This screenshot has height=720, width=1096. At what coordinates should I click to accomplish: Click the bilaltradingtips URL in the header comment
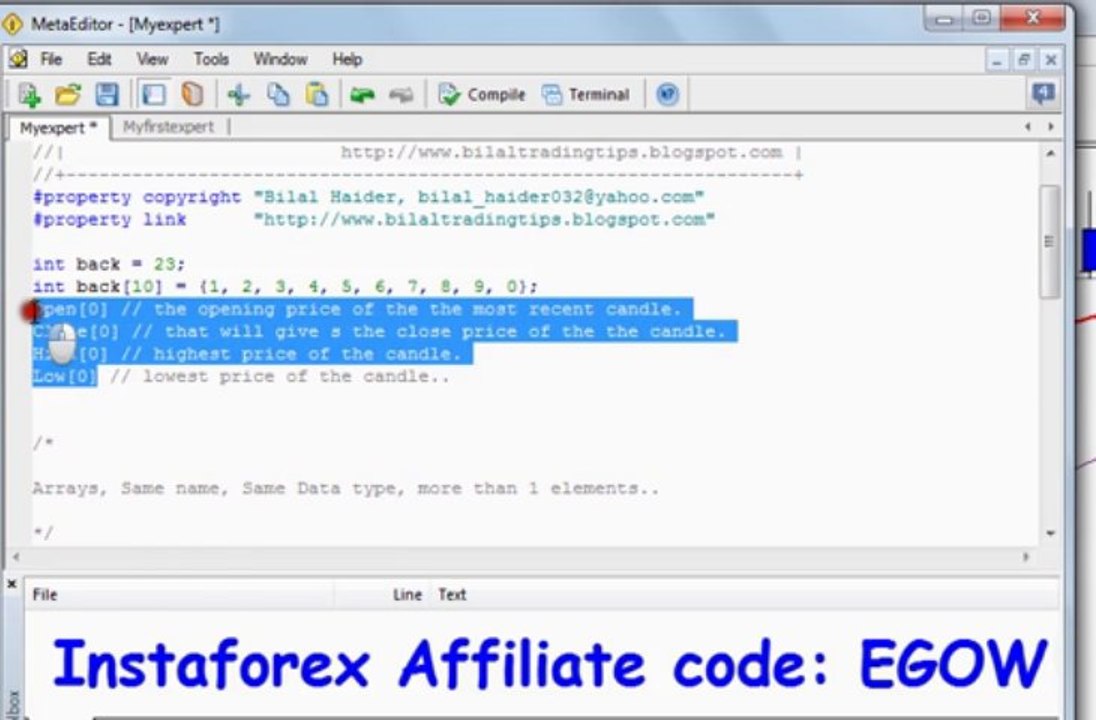[561, 152]
